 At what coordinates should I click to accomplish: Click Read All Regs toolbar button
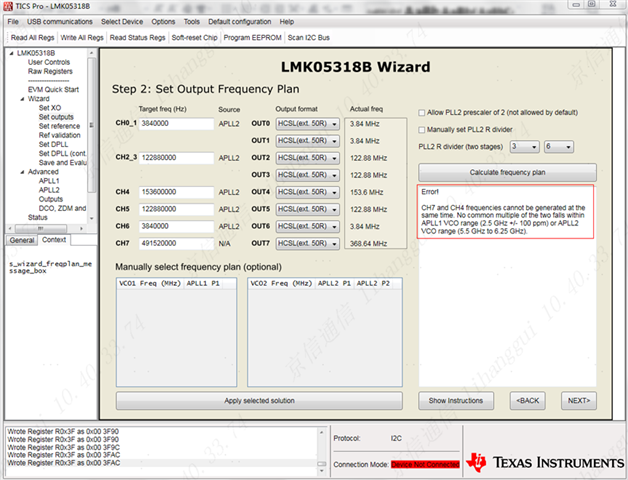coord(32,38)
